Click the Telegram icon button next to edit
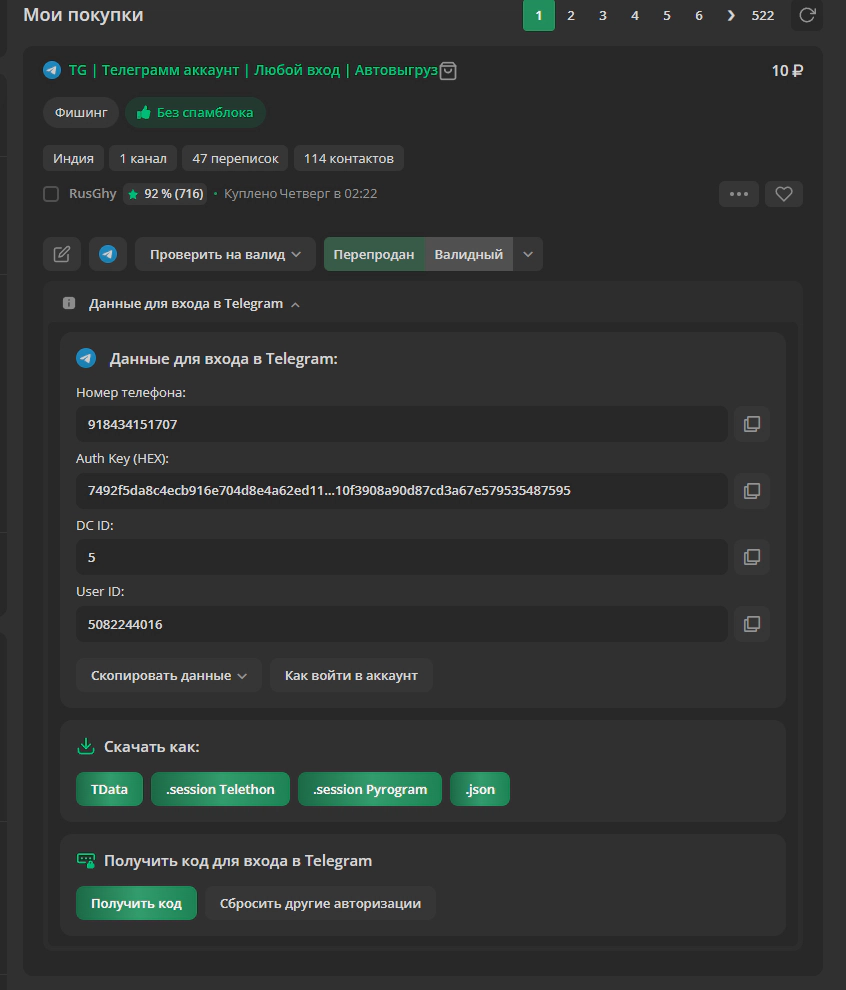The image size is (846, 990). [x=108, y=254]
